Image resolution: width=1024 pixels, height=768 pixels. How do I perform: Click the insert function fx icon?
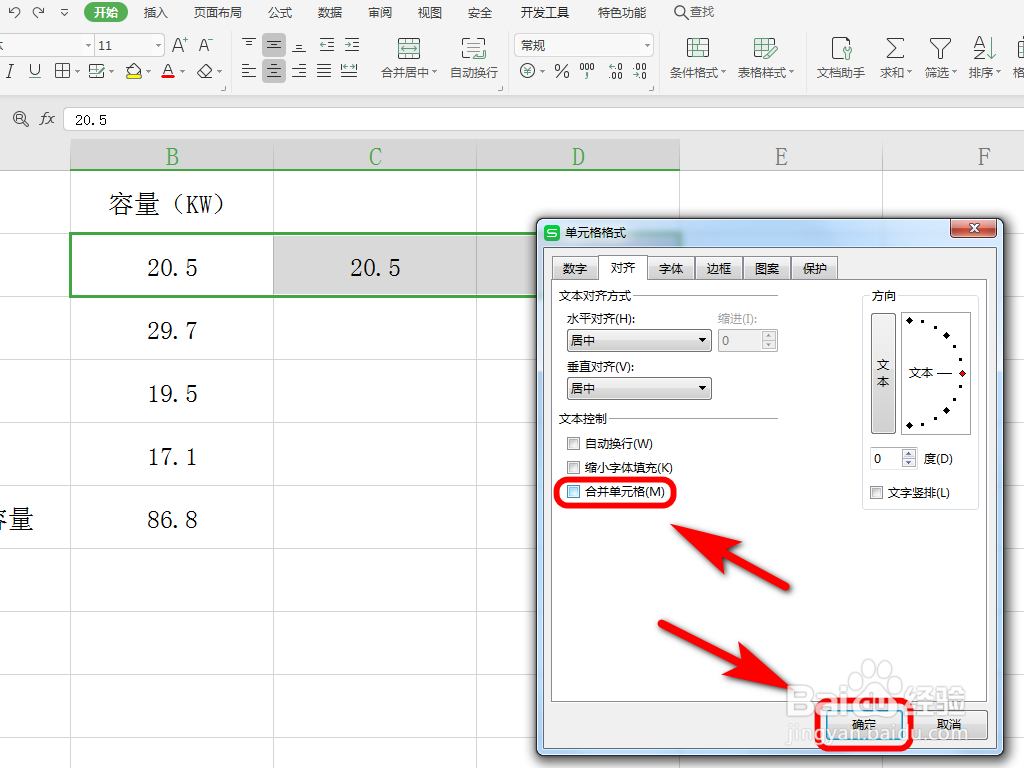[47, 119]
